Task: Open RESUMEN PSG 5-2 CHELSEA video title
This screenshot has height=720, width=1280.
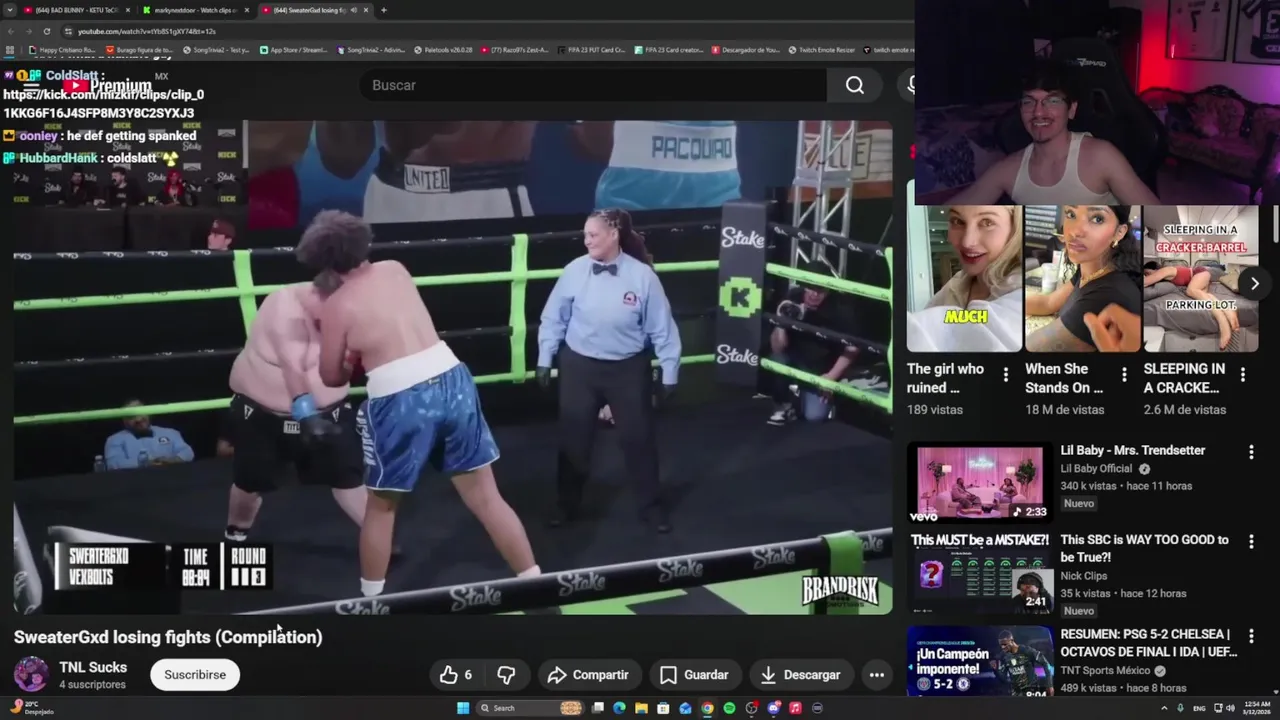Action: (x=1148, y=643)
